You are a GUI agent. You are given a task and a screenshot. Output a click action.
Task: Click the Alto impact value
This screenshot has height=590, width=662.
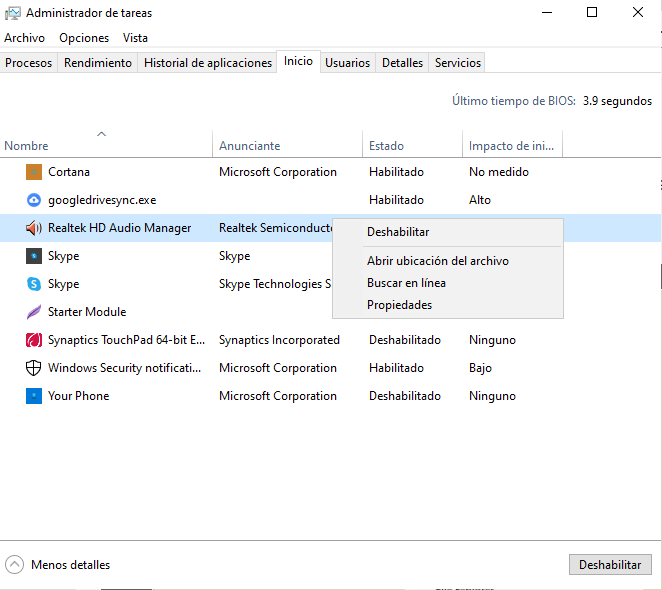pos(480,200)
